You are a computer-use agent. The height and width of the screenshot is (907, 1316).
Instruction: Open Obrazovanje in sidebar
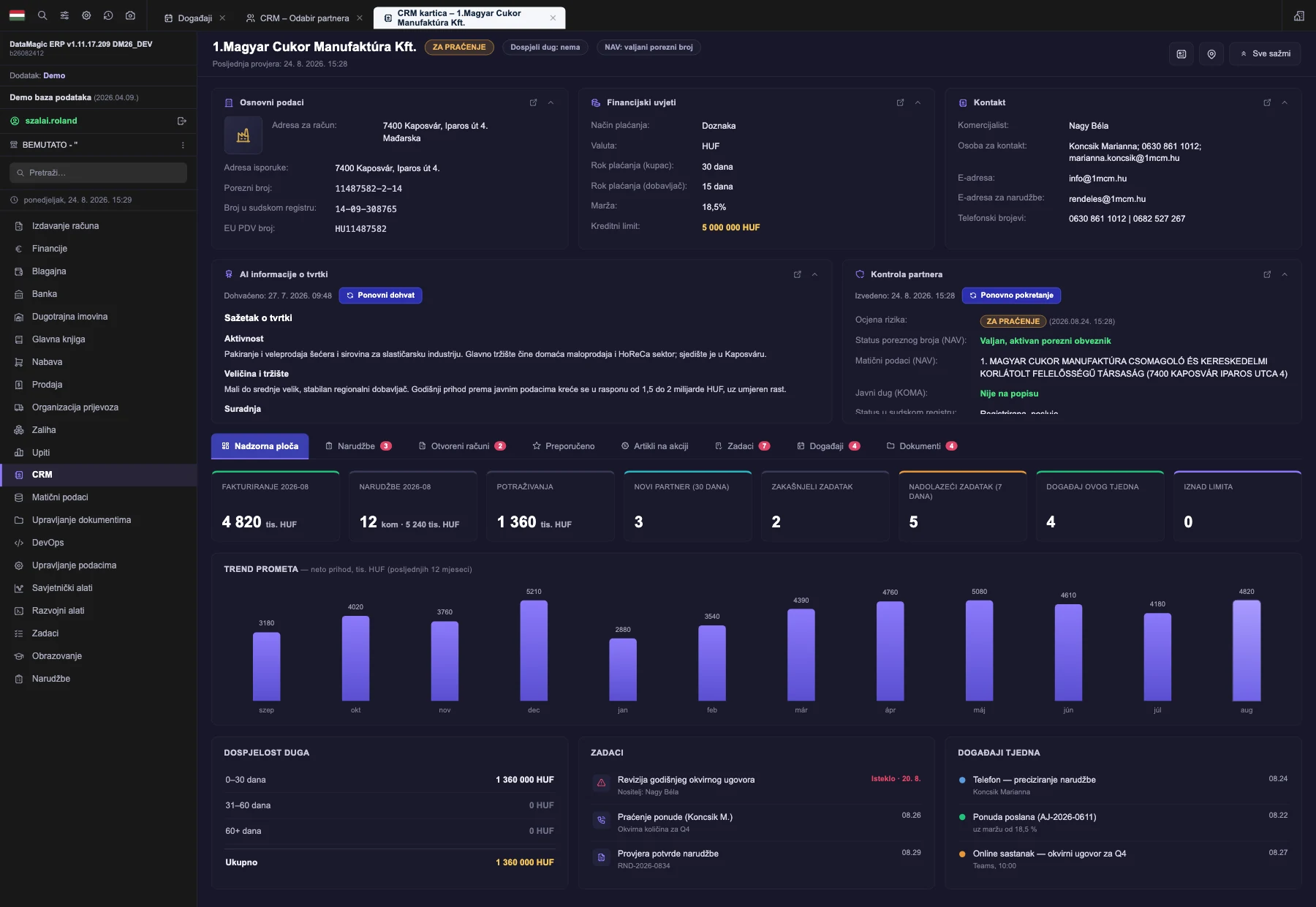click(x=98, y=656)
